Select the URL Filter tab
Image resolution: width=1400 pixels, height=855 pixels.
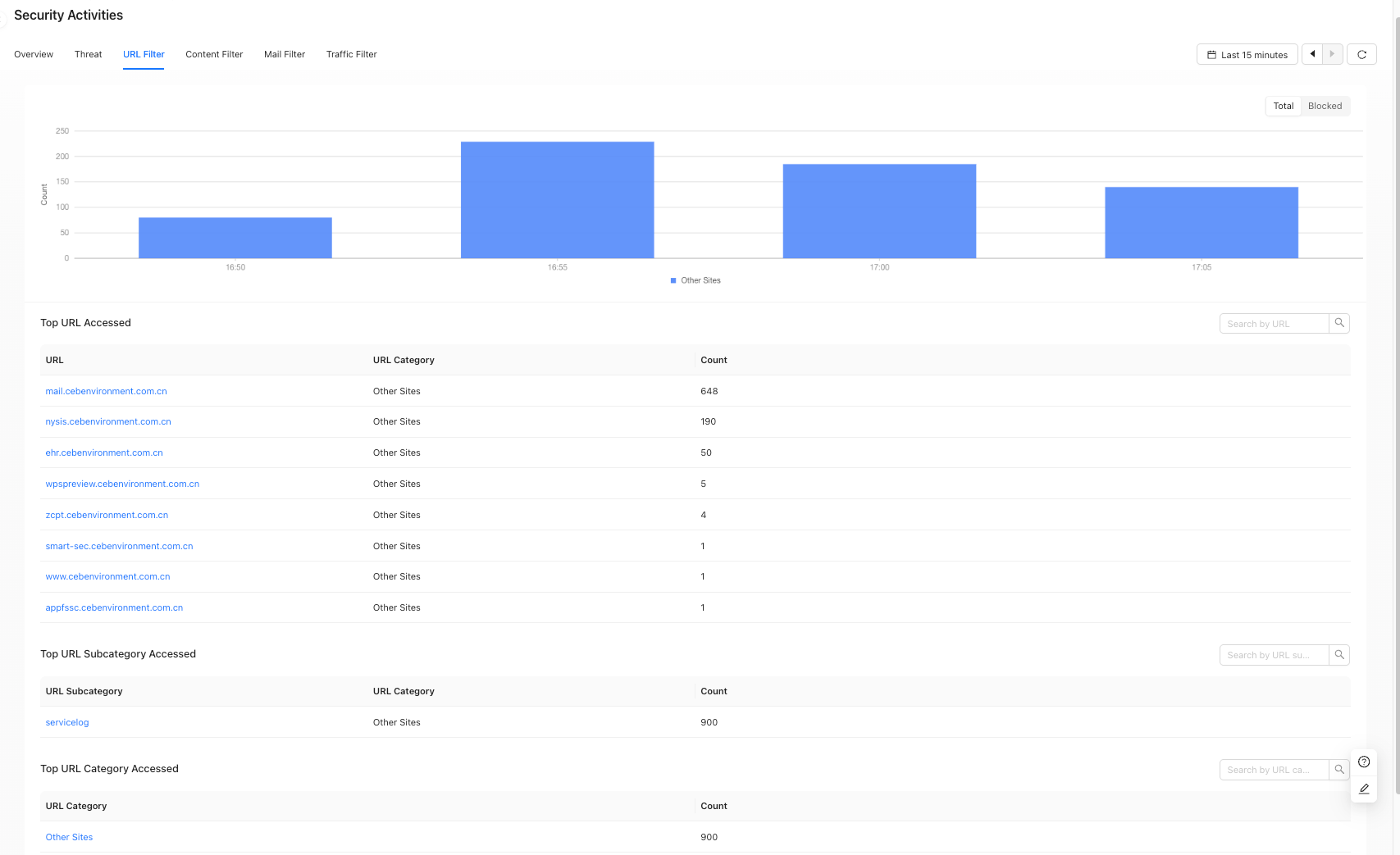click(144, 54)
